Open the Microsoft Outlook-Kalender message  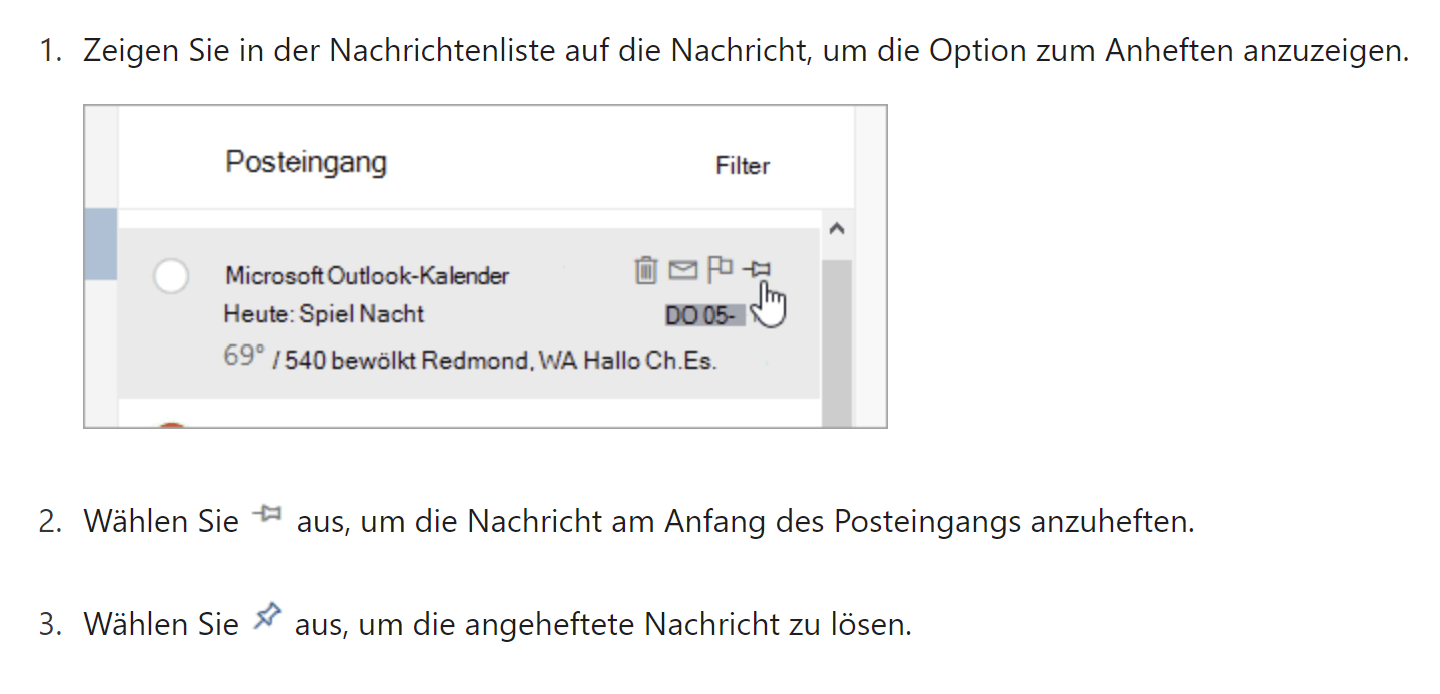pyautogui.click(x=368, y=274)
